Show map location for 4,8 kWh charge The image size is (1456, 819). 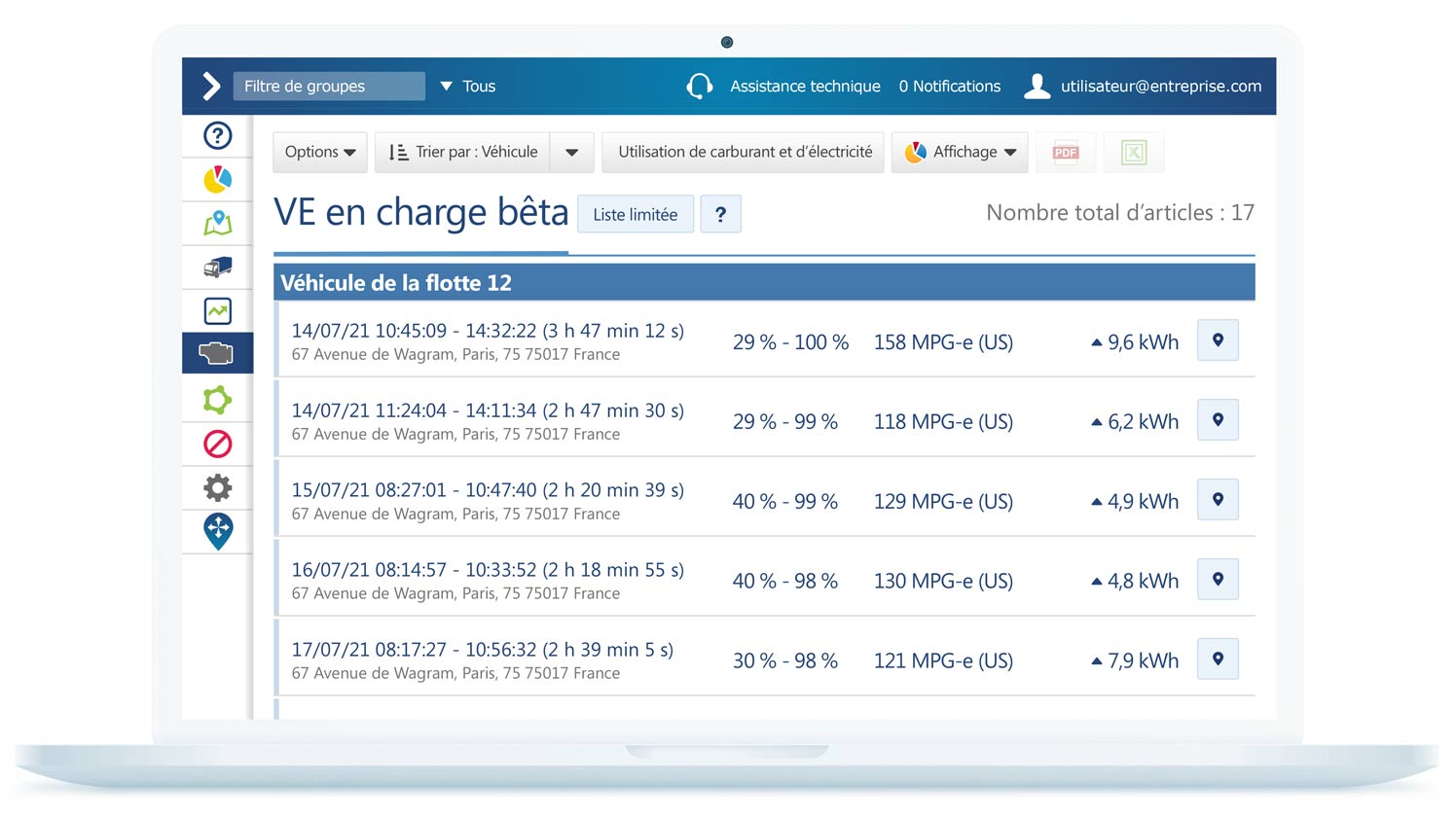click(x=1218, y=580)
